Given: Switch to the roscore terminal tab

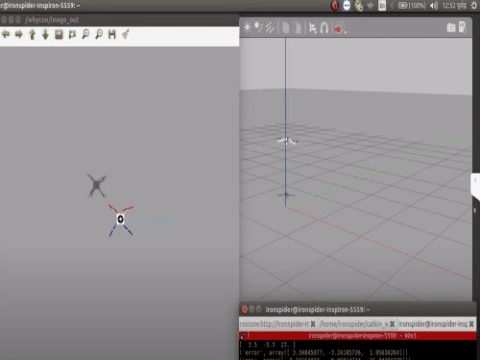Looking at the screenshot, I should tap(274, 324).
